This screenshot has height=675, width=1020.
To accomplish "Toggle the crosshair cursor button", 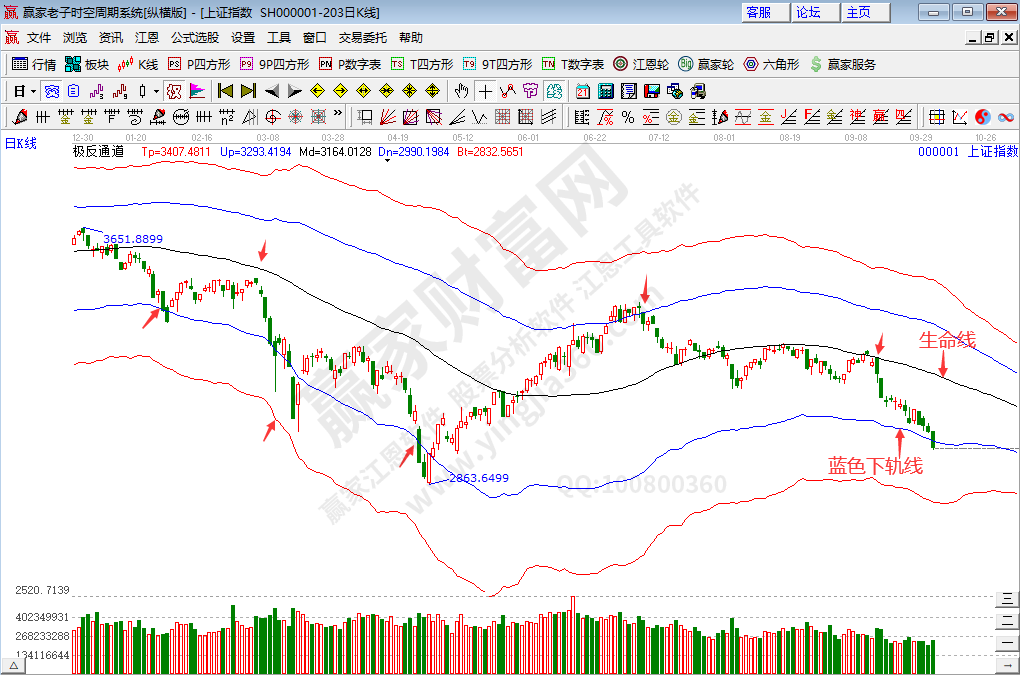I will (485, 90).
